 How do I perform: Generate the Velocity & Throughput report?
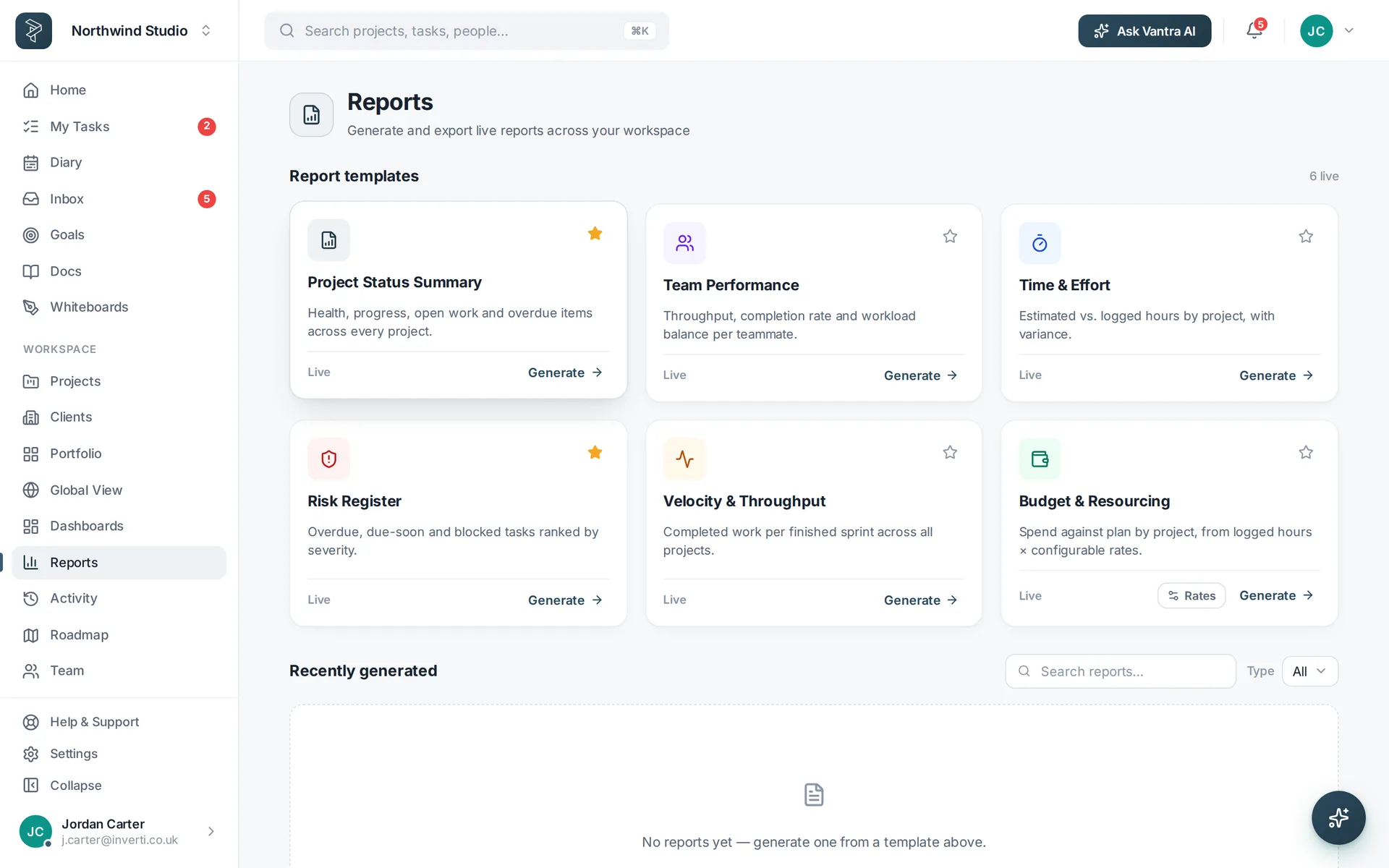tap(920, 600)
